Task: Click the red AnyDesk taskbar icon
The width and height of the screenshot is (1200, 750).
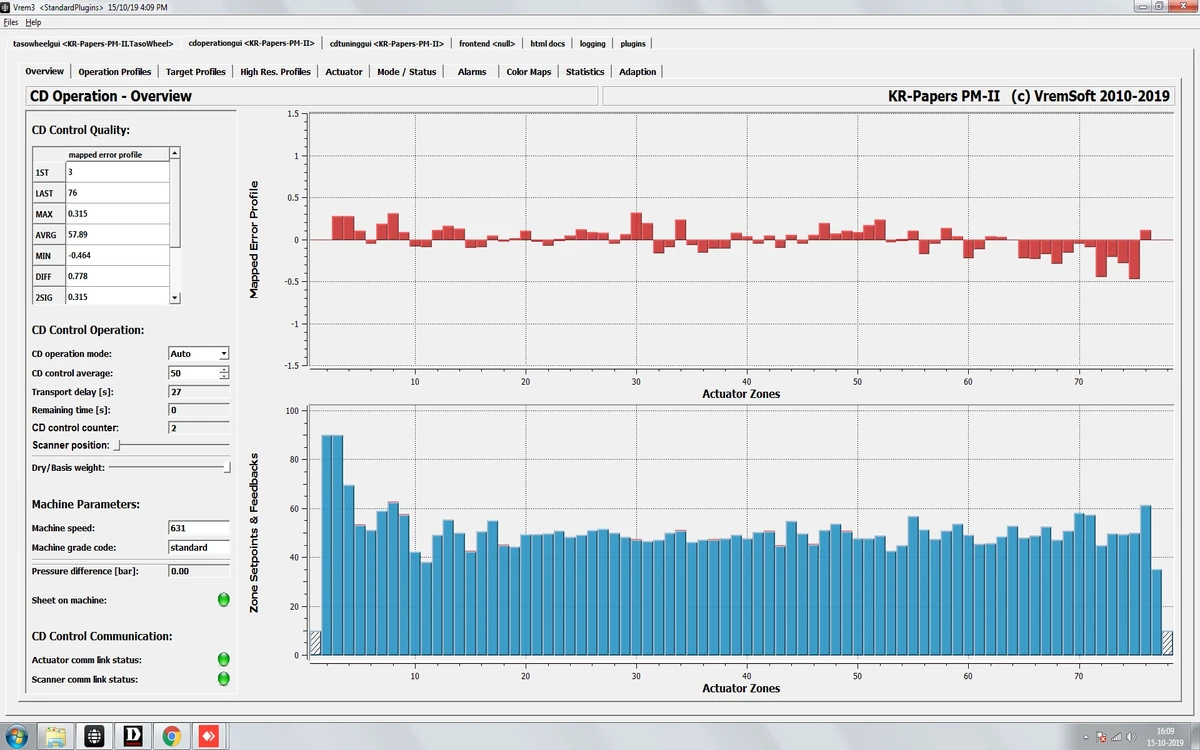Action: pyautogui.click(x=209, y=736)
